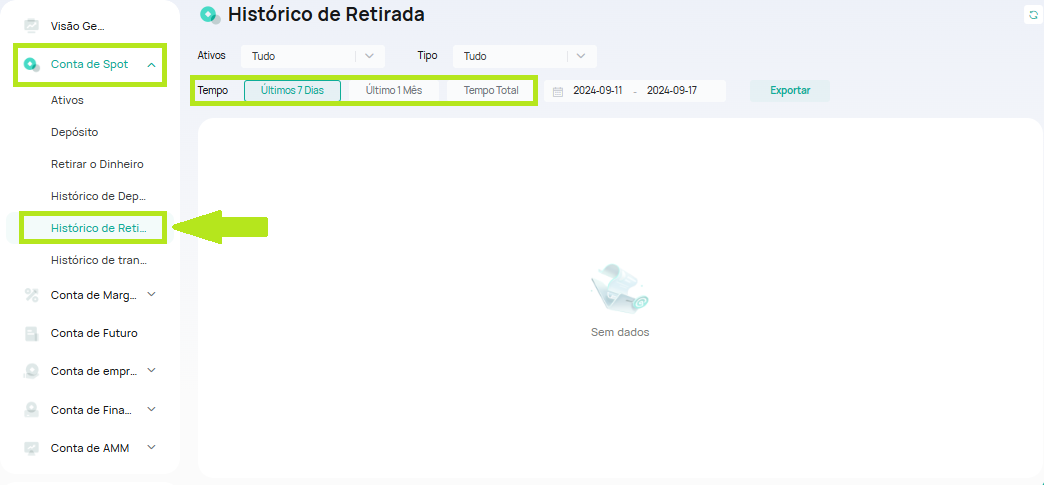Click the Conta de AMM label

90,448
